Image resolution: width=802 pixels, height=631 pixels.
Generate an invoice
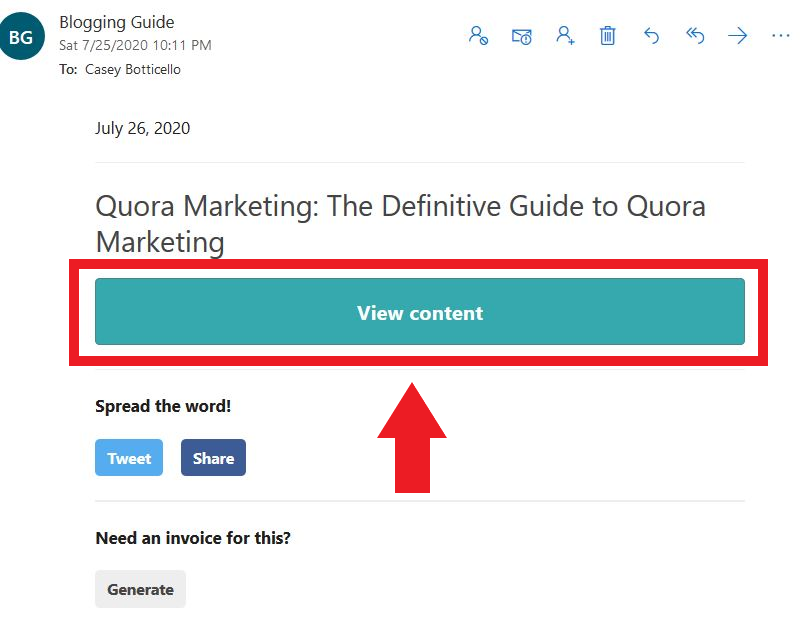[140, 589]
